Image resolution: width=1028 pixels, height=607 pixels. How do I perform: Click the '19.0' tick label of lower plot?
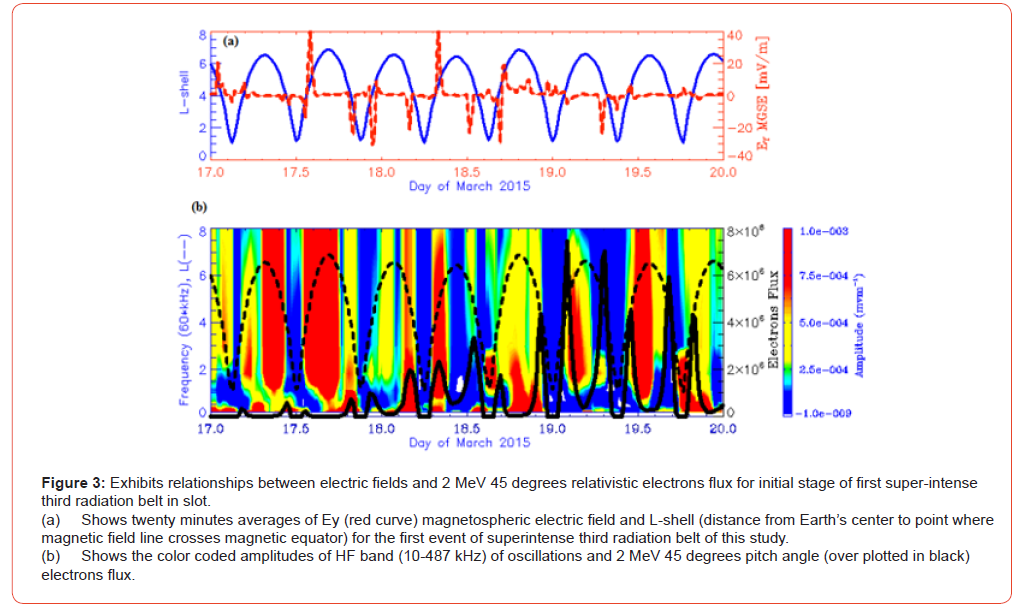552,429
